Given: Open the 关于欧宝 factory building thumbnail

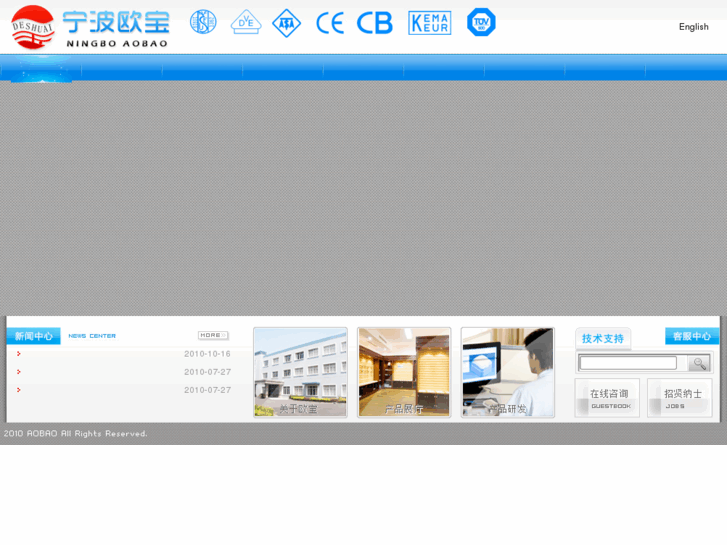Looking at the screenshot, I should pyautogui.click(x=300, y=372).
